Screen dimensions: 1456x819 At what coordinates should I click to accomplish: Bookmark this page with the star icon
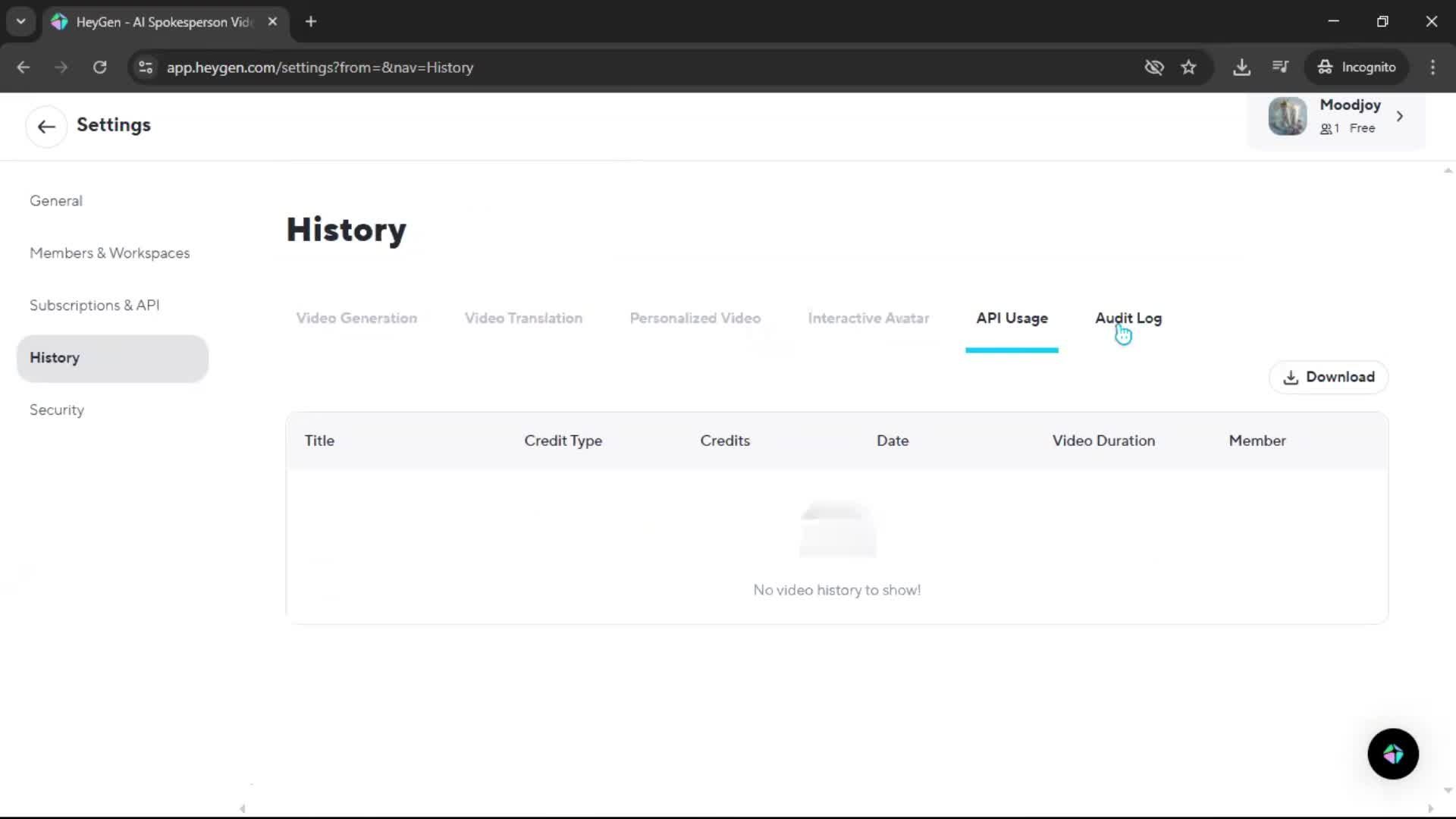[1188, 67]
